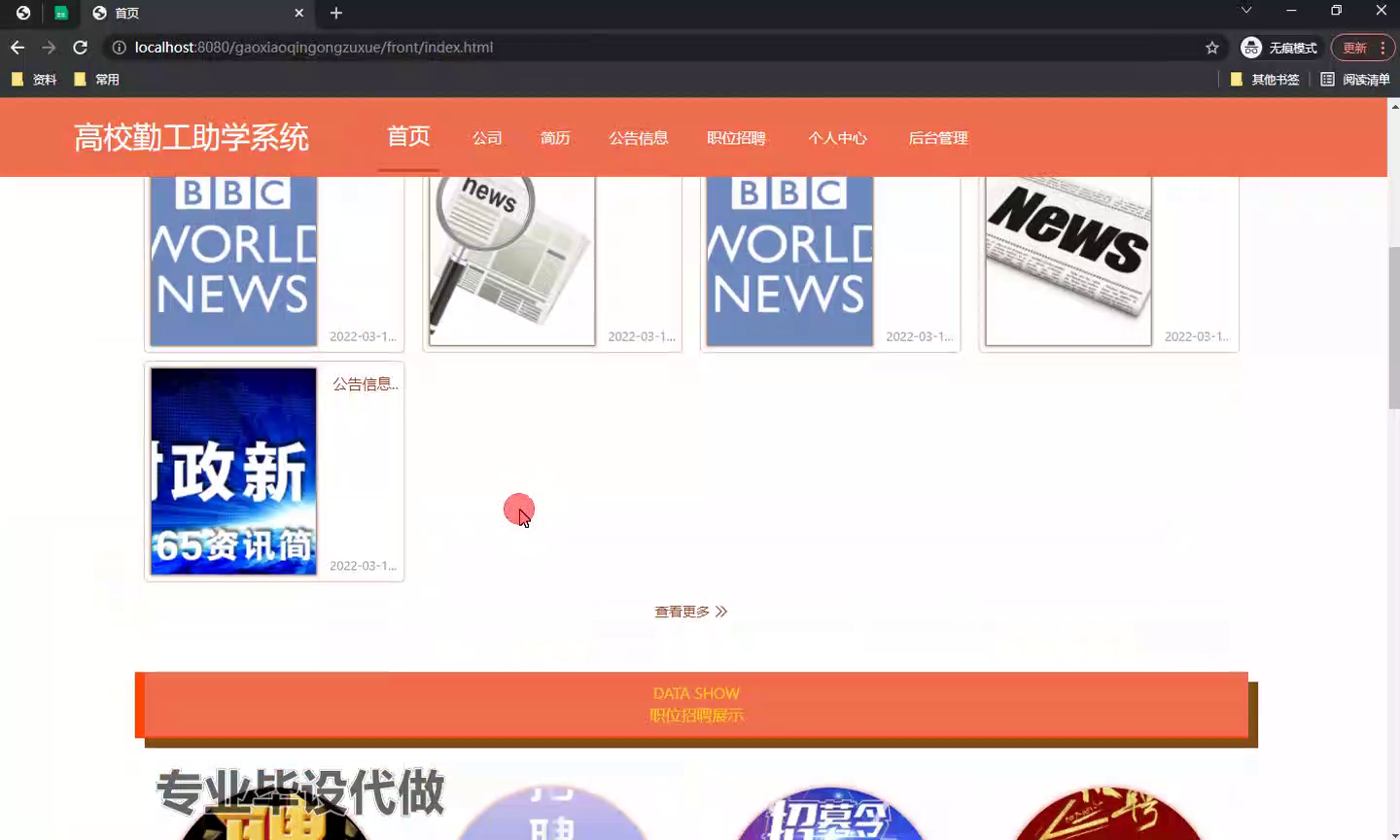
Task: Open the blue 政新 announcement thumbnail
Action: pos(233,471)
